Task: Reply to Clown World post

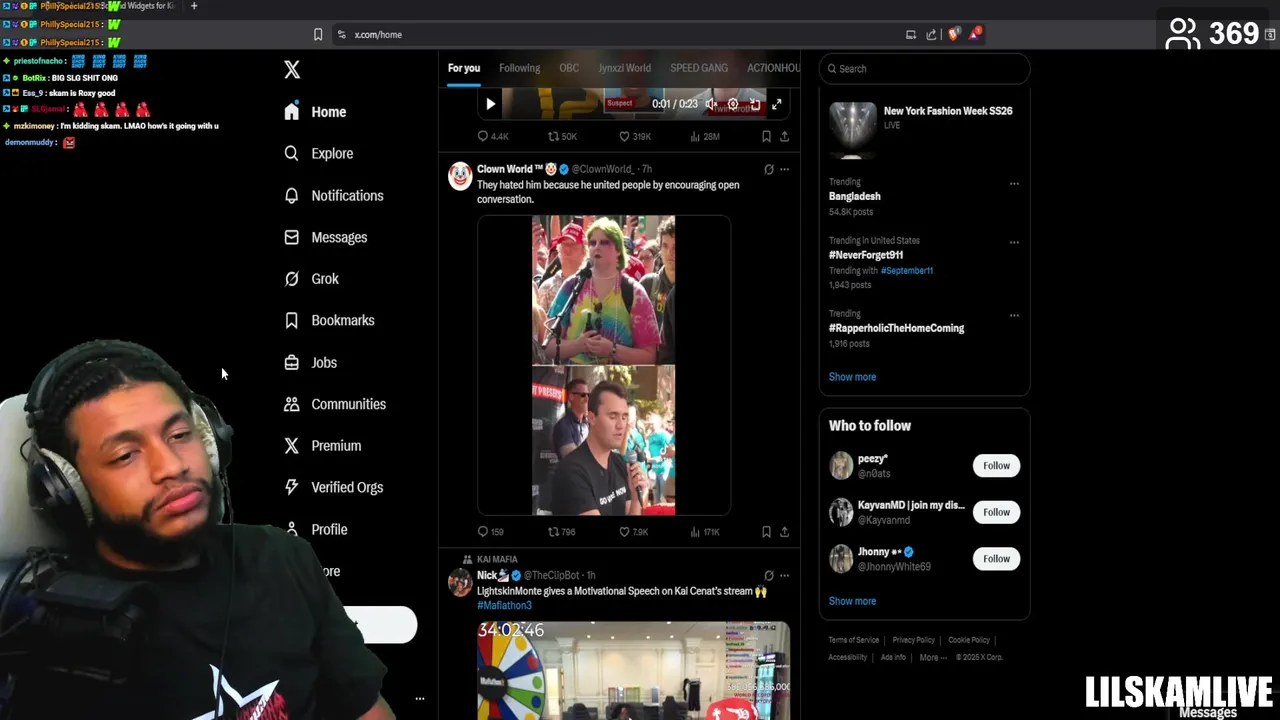Action: pyautogui.click(x=490, y=532)
